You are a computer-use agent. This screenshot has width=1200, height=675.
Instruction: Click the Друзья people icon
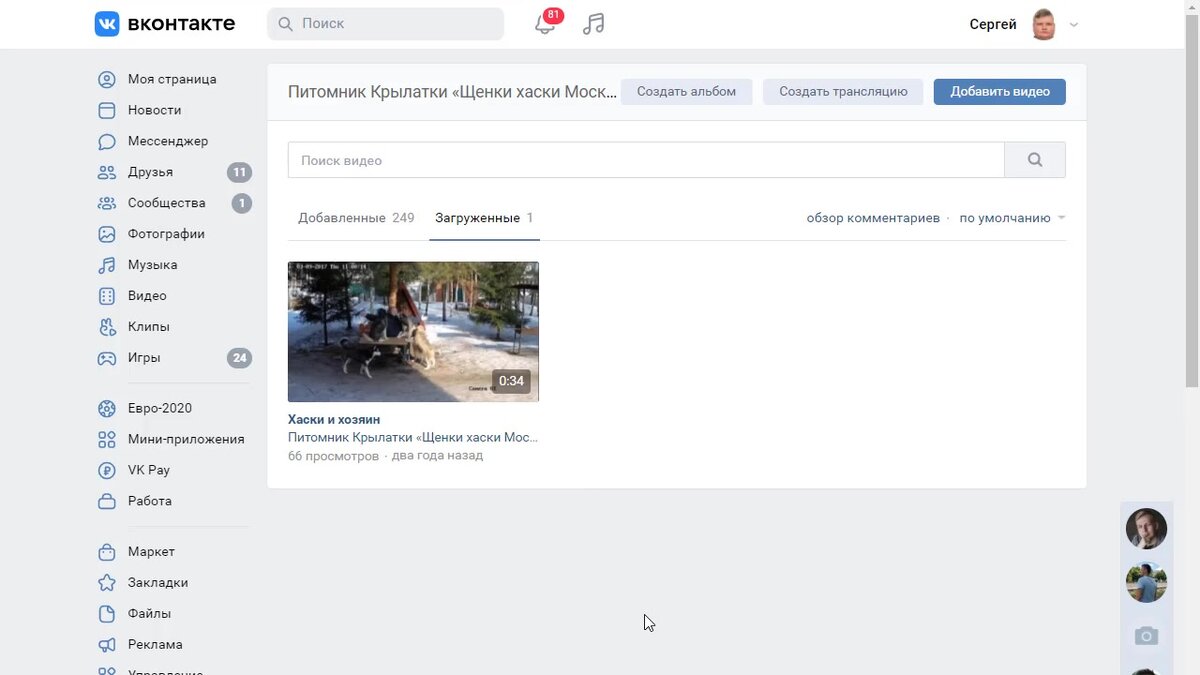point(107,172)
